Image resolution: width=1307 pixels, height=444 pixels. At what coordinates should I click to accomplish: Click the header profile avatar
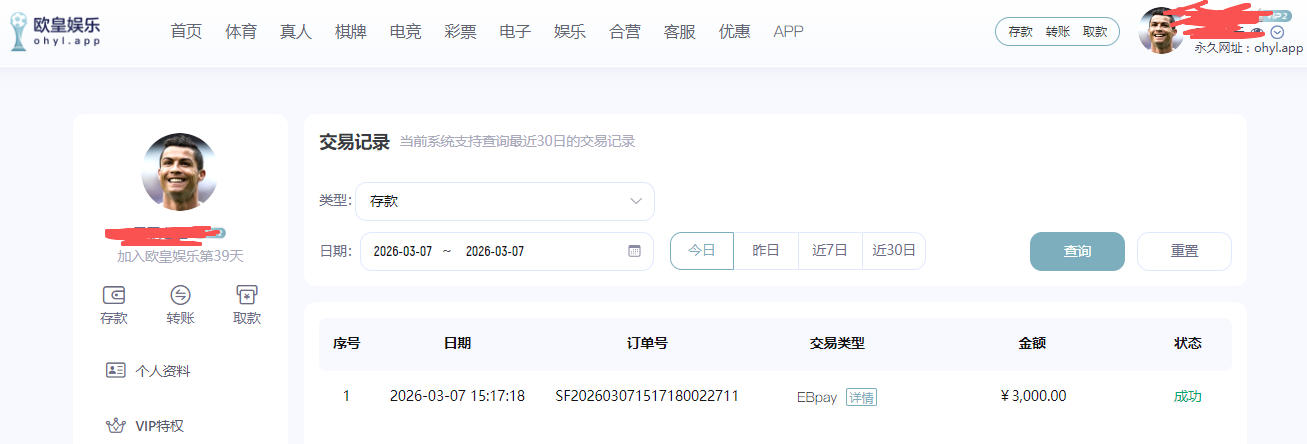tap(1161, 31)
